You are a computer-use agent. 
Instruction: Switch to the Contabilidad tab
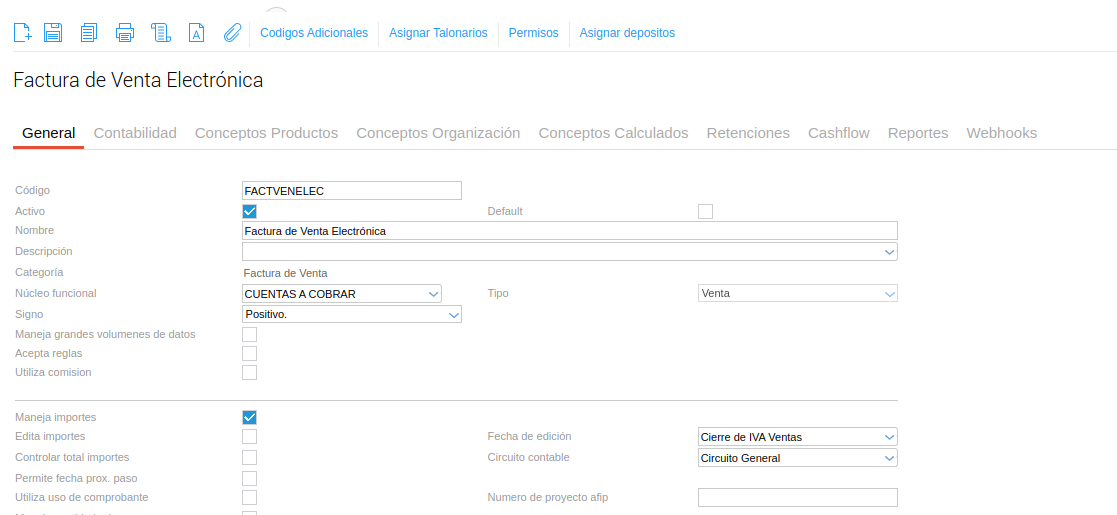135,132
